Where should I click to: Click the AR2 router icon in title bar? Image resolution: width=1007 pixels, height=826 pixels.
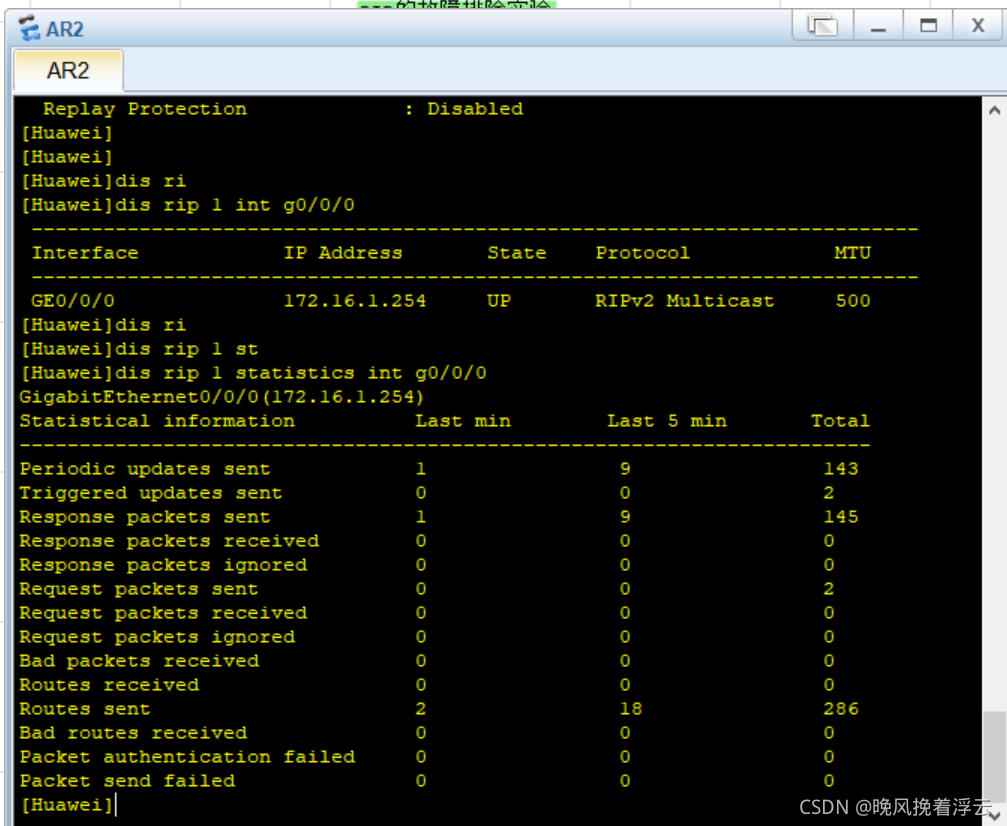coord(28,28)
